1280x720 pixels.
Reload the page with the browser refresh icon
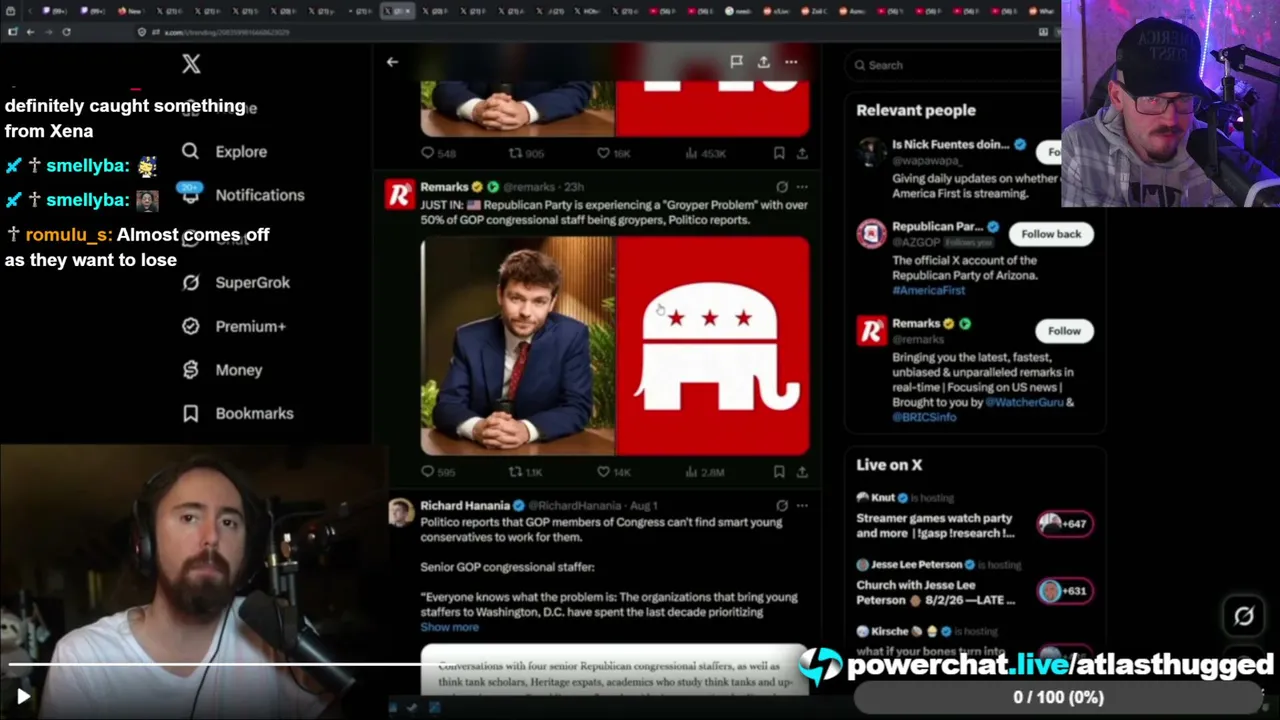coord(66,32)
